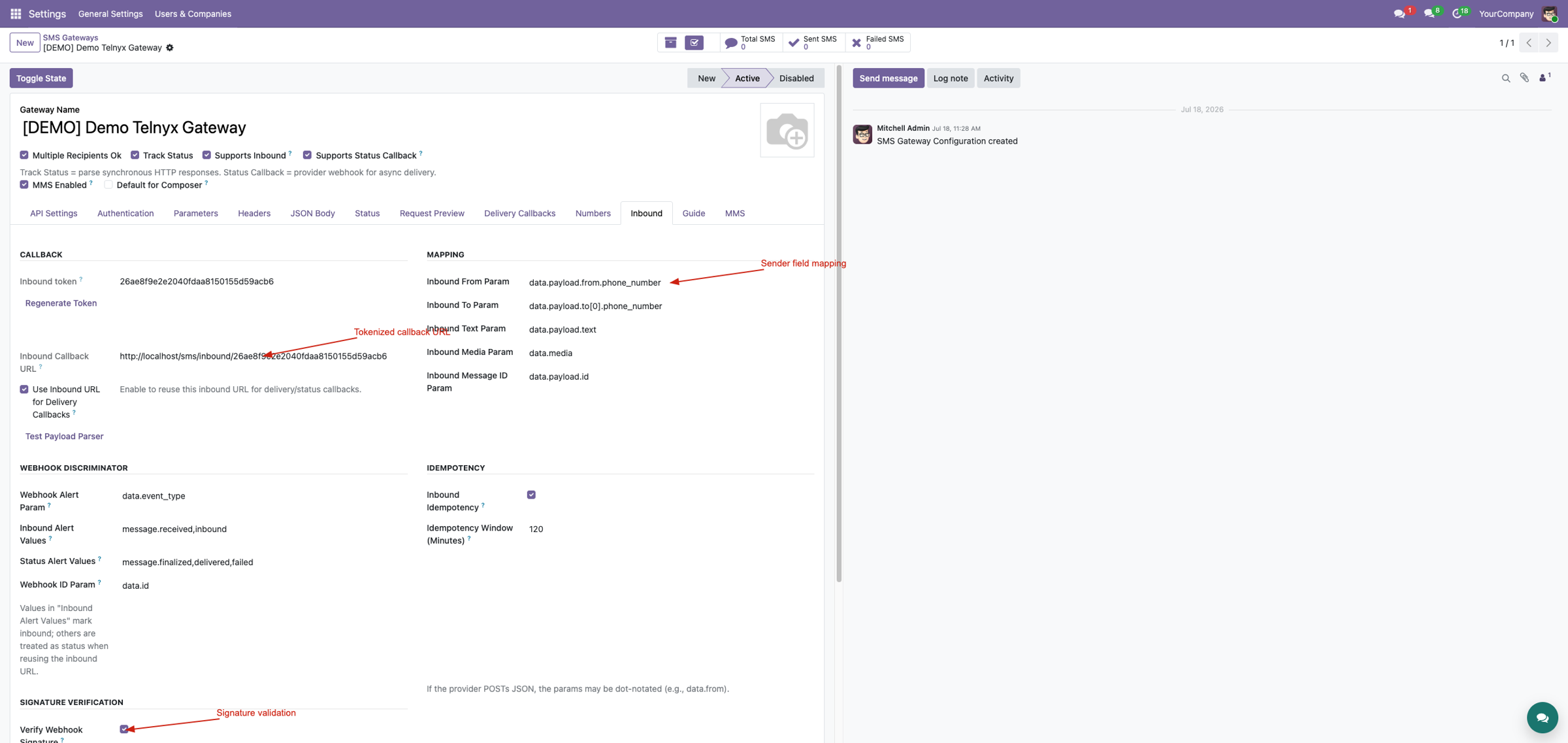This screenshot has width=1568, height=743.
Task: Toggle Verify Webhook Signature checkbox
Action: coord(124,729)
